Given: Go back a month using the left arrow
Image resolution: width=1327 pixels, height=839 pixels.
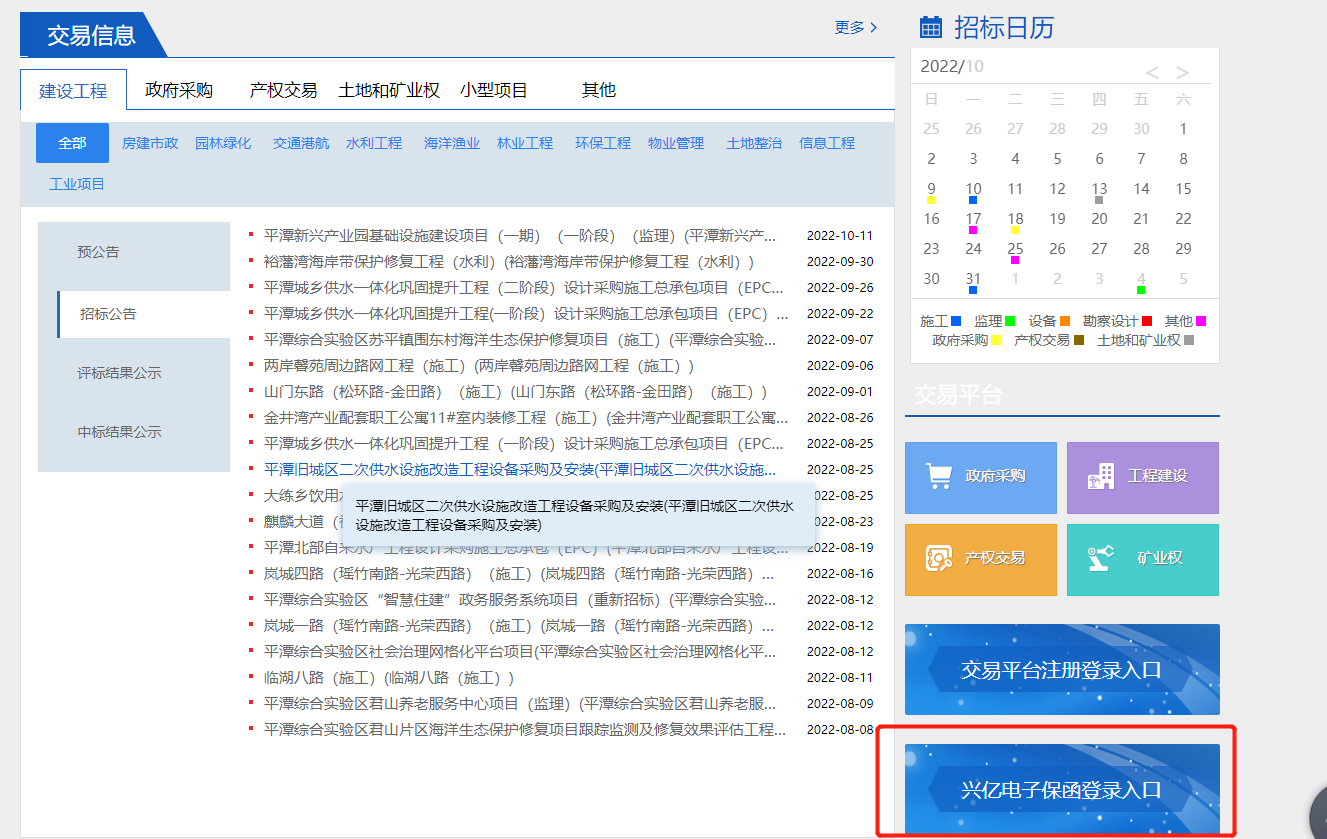Looking at the screenshot, I should pos(1152,72).
